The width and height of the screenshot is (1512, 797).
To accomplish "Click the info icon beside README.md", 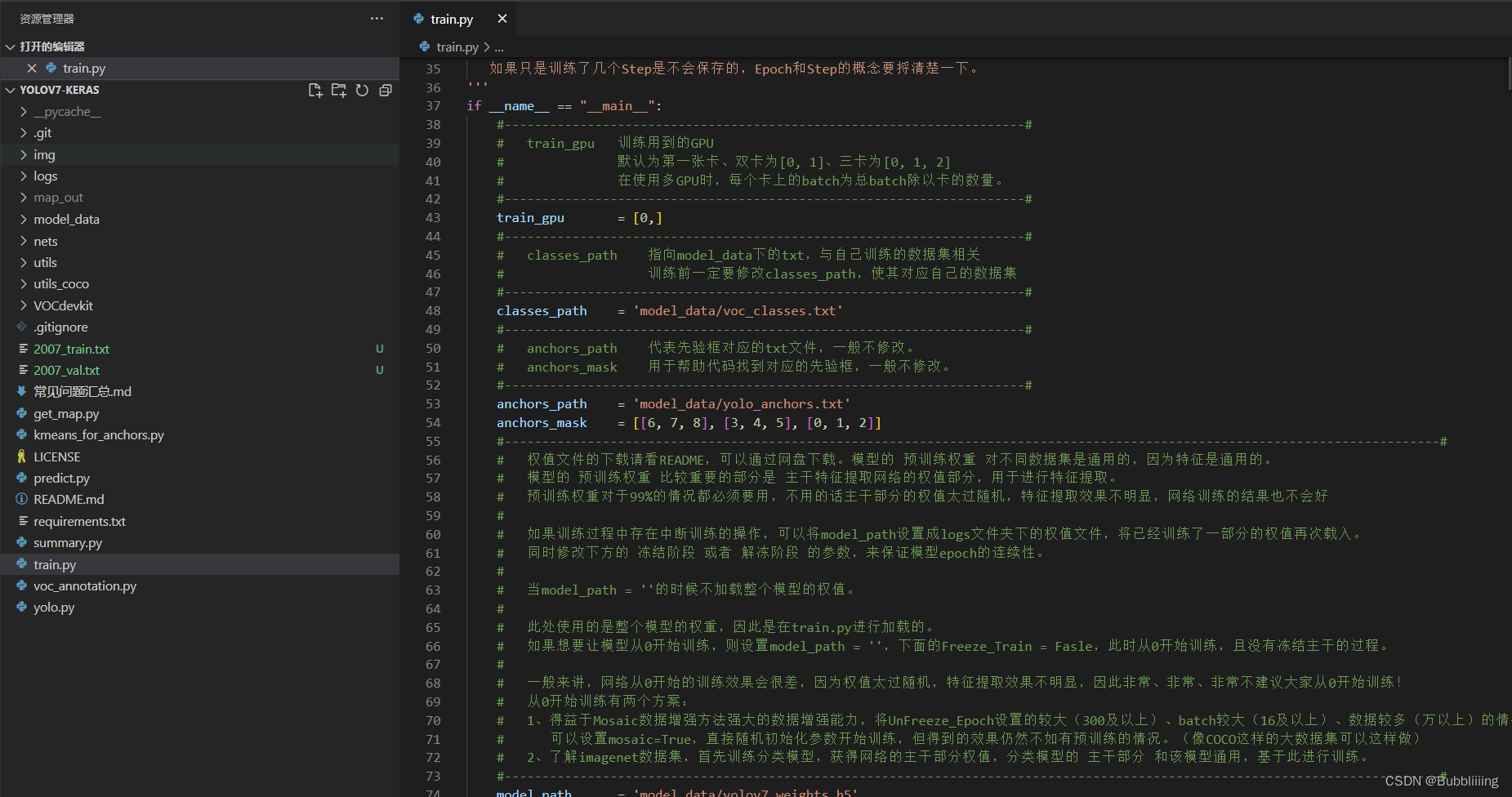I will pyautogui.click(x=22, y=499).
